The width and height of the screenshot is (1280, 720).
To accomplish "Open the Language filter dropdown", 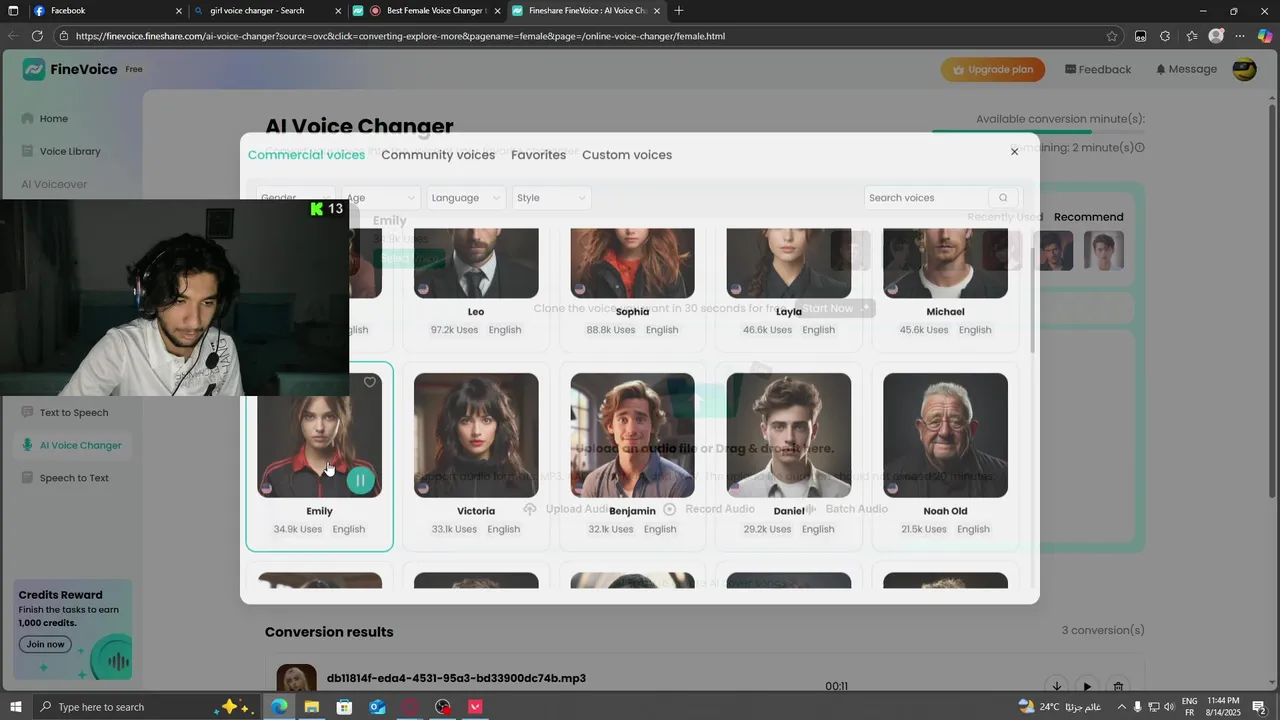I will 466,198.
